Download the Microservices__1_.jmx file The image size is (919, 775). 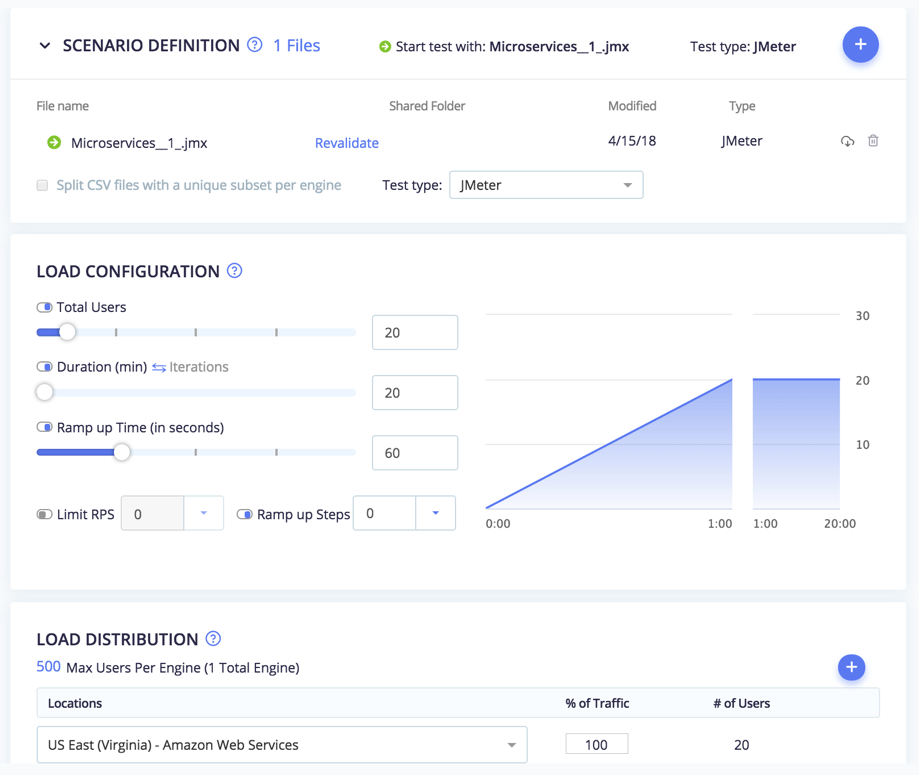[x=847, y=141]
